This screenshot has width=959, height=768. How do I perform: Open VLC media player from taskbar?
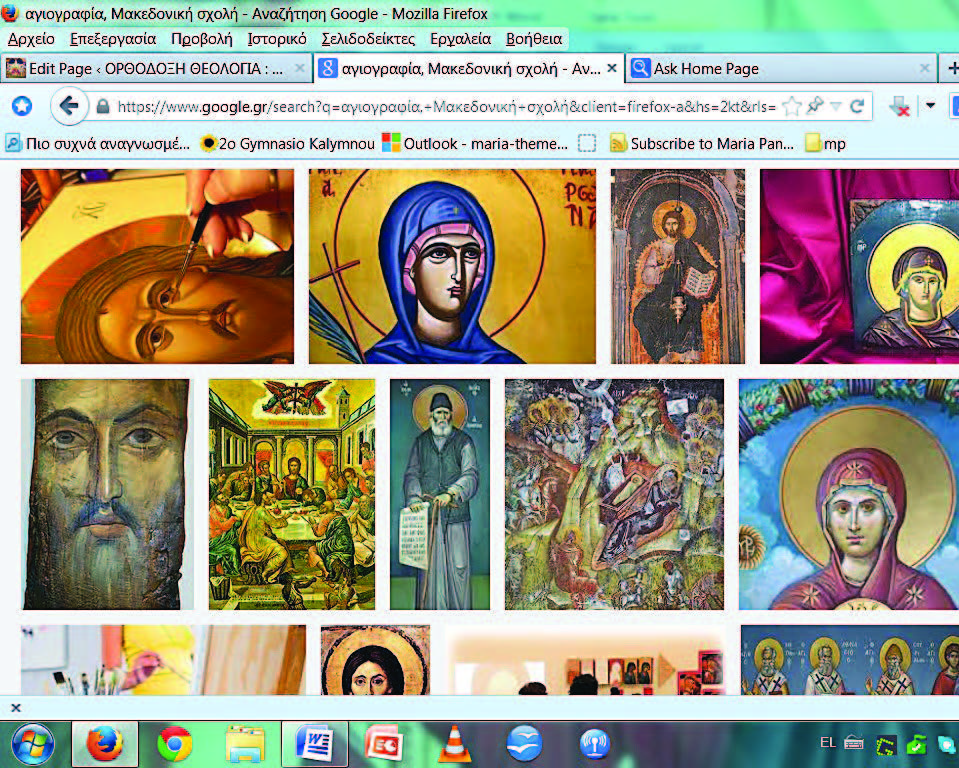(x=455, y=744)
